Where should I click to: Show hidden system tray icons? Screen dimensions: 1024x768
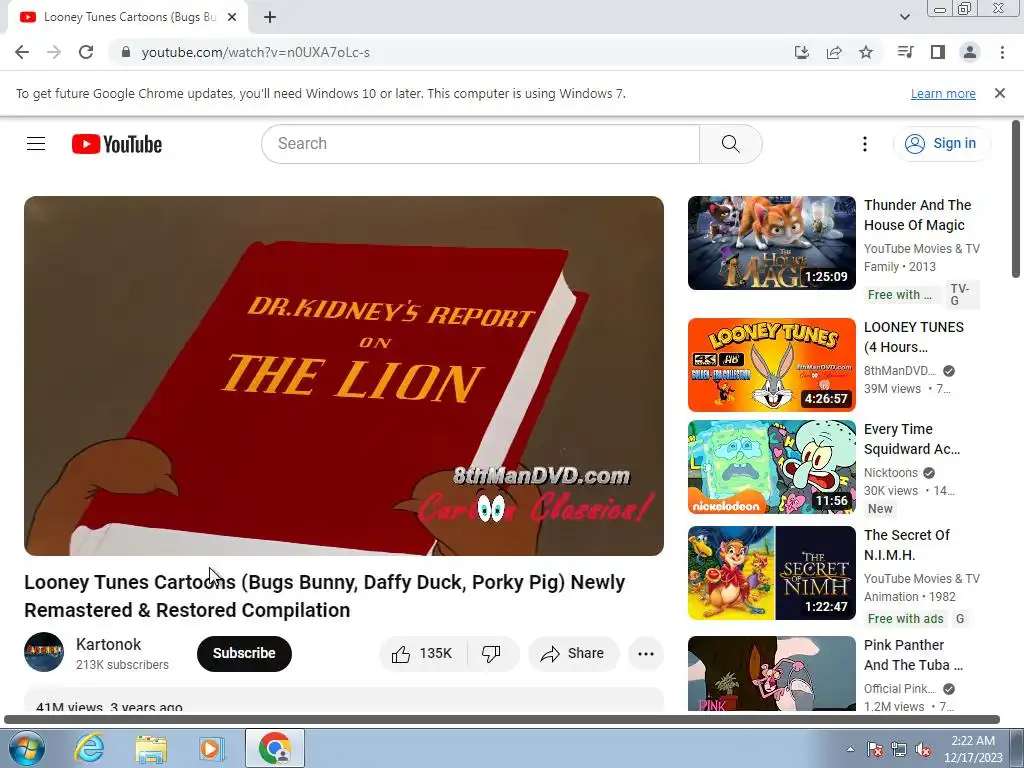[x=850, y=749]
